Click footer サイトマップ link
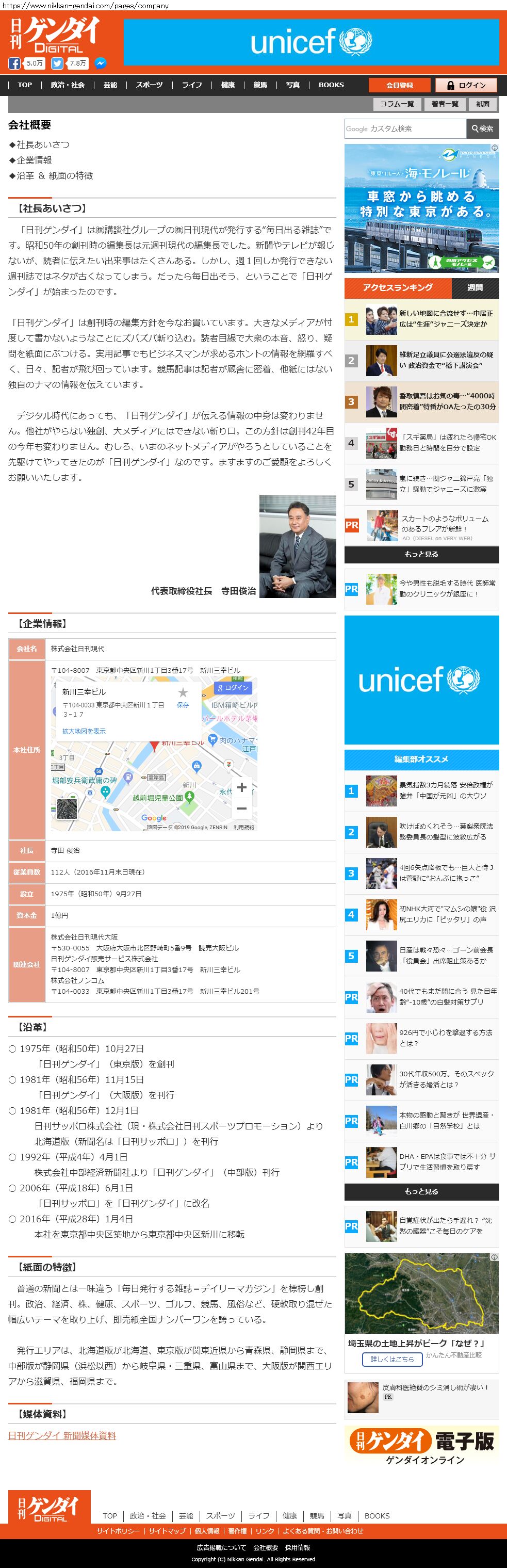Image resolution: width=507 pixels, height=1568 pixels. coord(168,1531)
